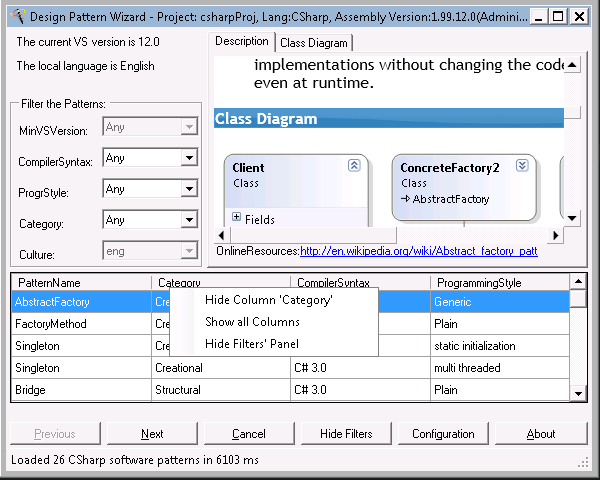The width and height of the screenshot is (600, 480).
Task: Open the Category filter dropdown
Action: (x=189, y=219)
